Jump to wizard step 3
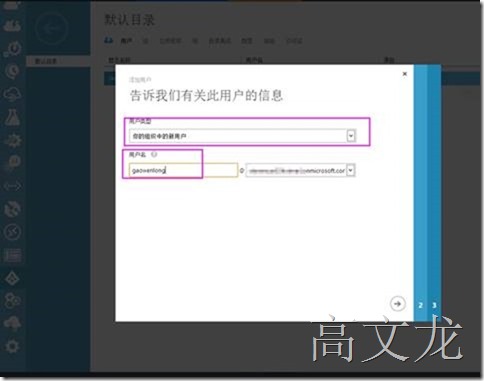484x381 pixels. (x=434, y=305)
